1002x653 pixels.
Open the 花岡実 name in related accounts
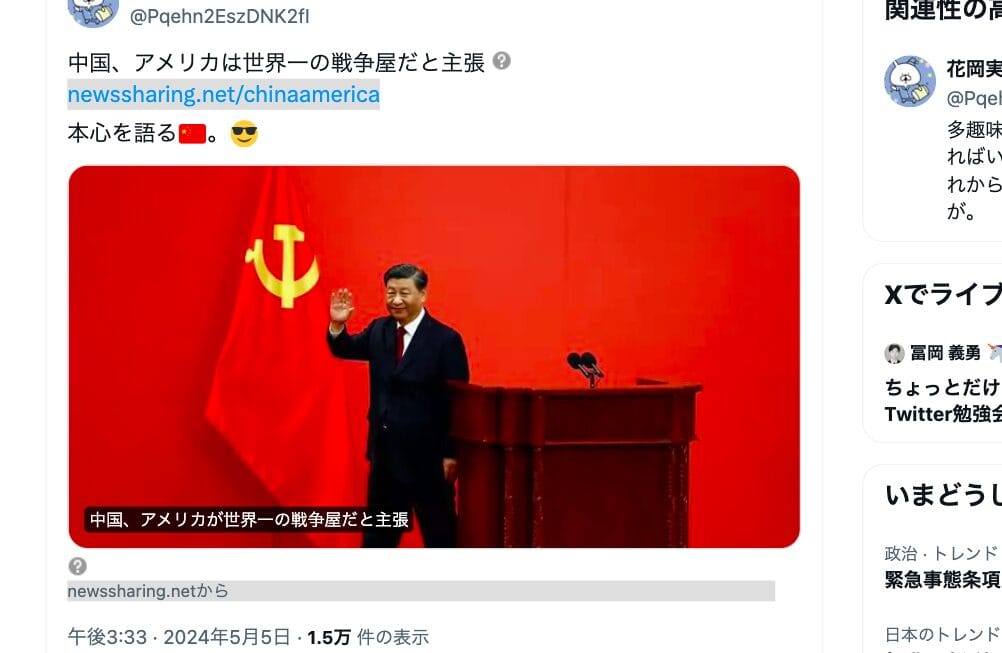(x=974, y=68)
